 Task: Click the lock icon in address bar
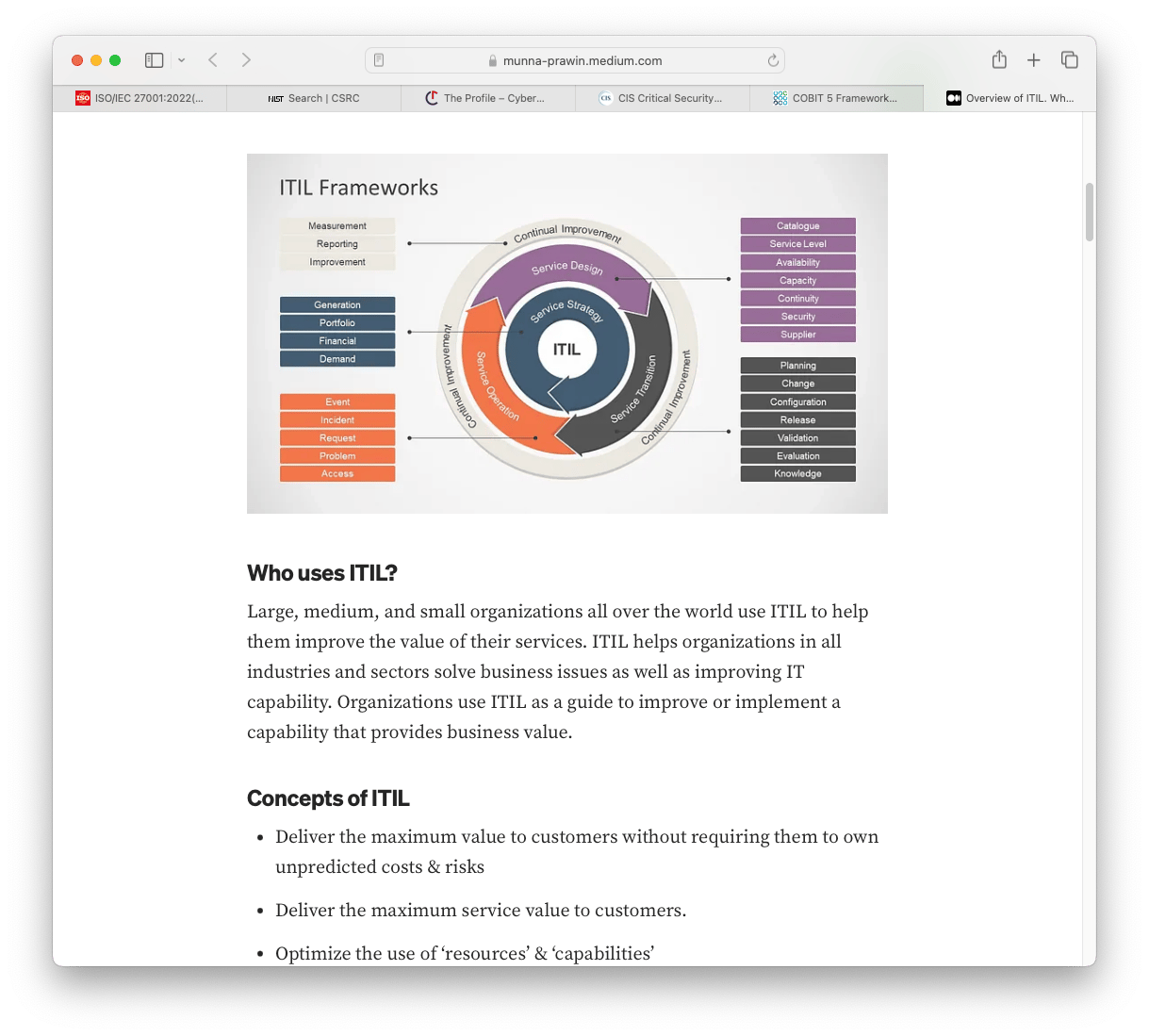click(493, 60)
